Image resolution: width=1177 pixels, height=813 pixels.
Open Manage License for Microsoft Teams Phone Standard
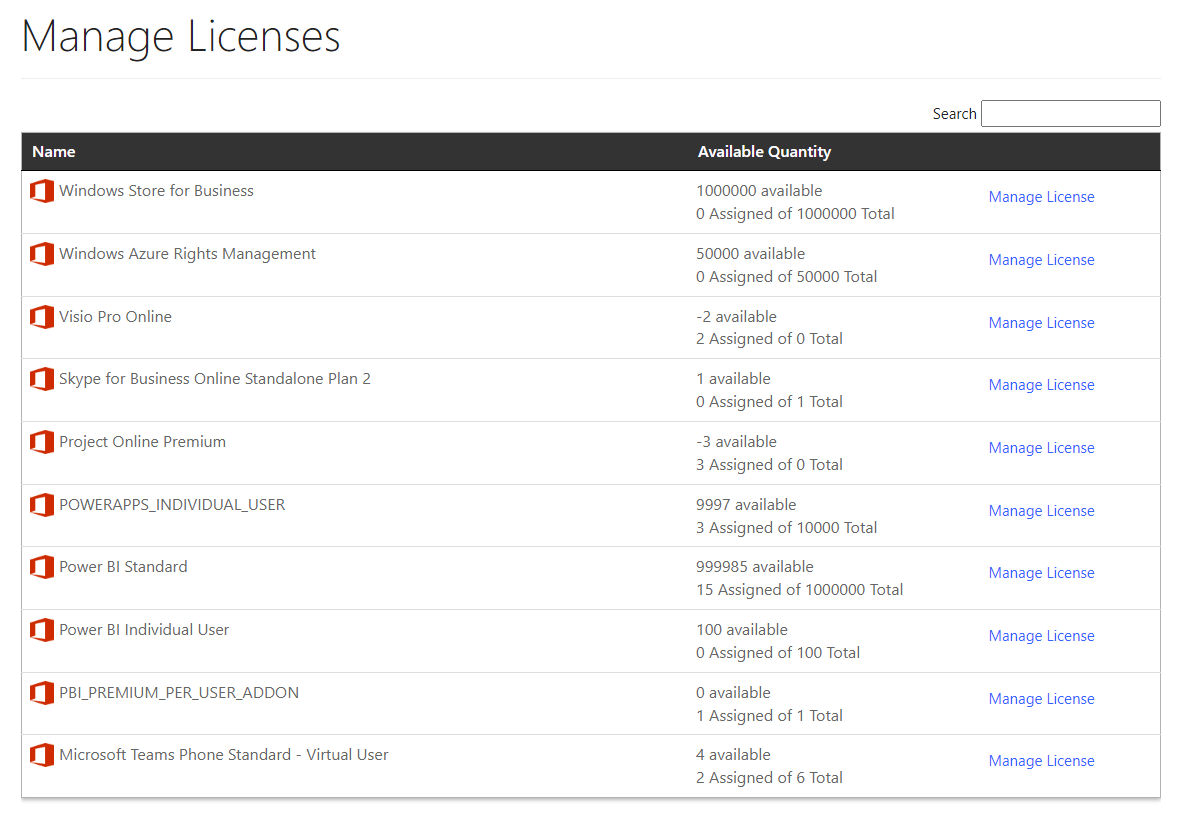pyautogui.click(x=1041, y=761)
